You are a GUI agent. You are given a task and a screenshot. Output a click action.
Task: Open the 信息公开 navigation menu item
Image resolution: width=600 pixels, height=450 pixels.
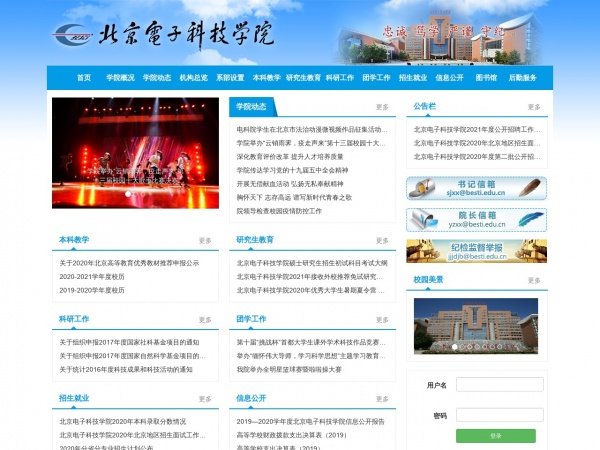[x=449, y=78]
